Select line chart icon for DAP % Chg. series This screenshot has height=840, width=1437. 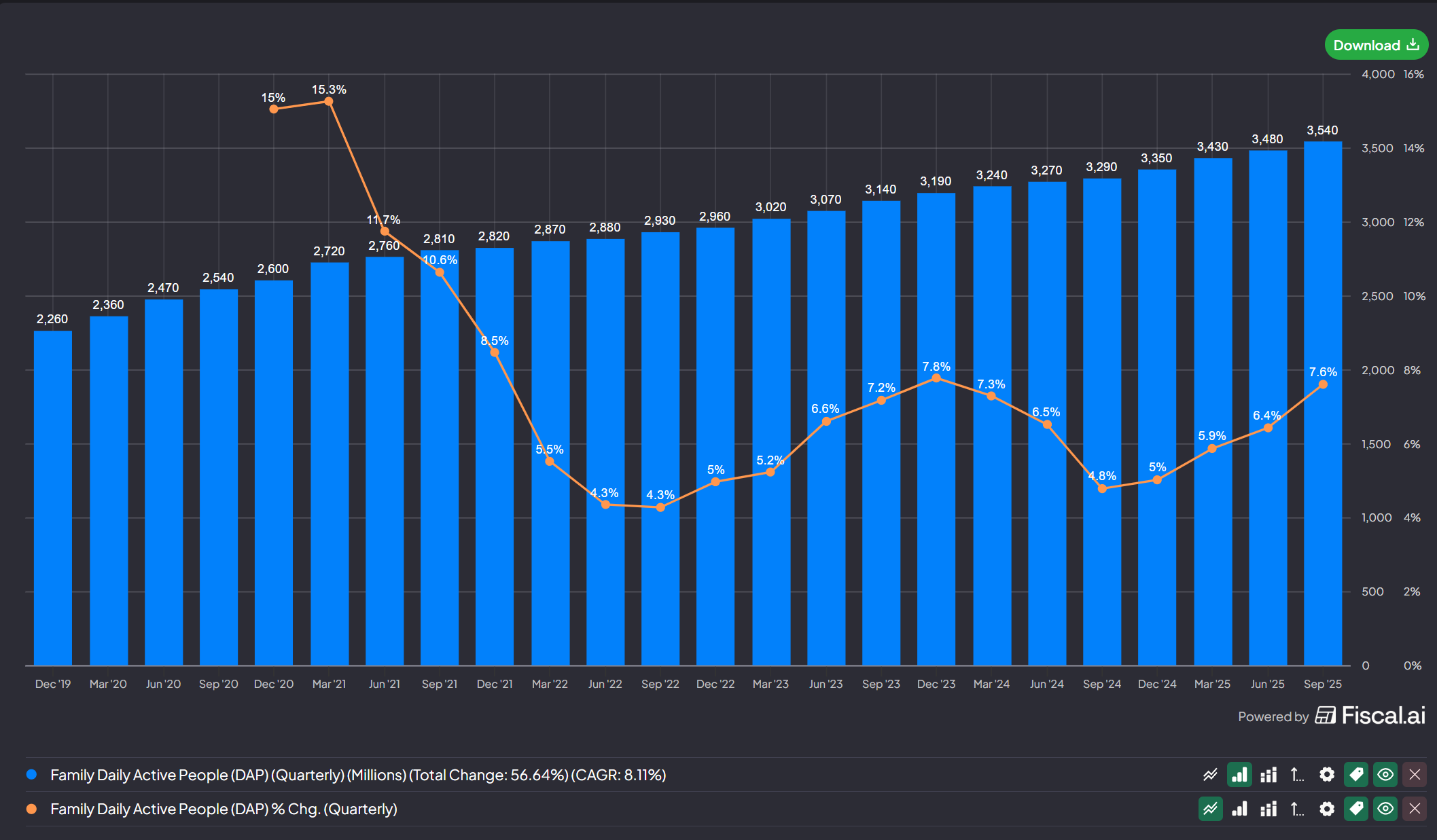(1210, 809)
